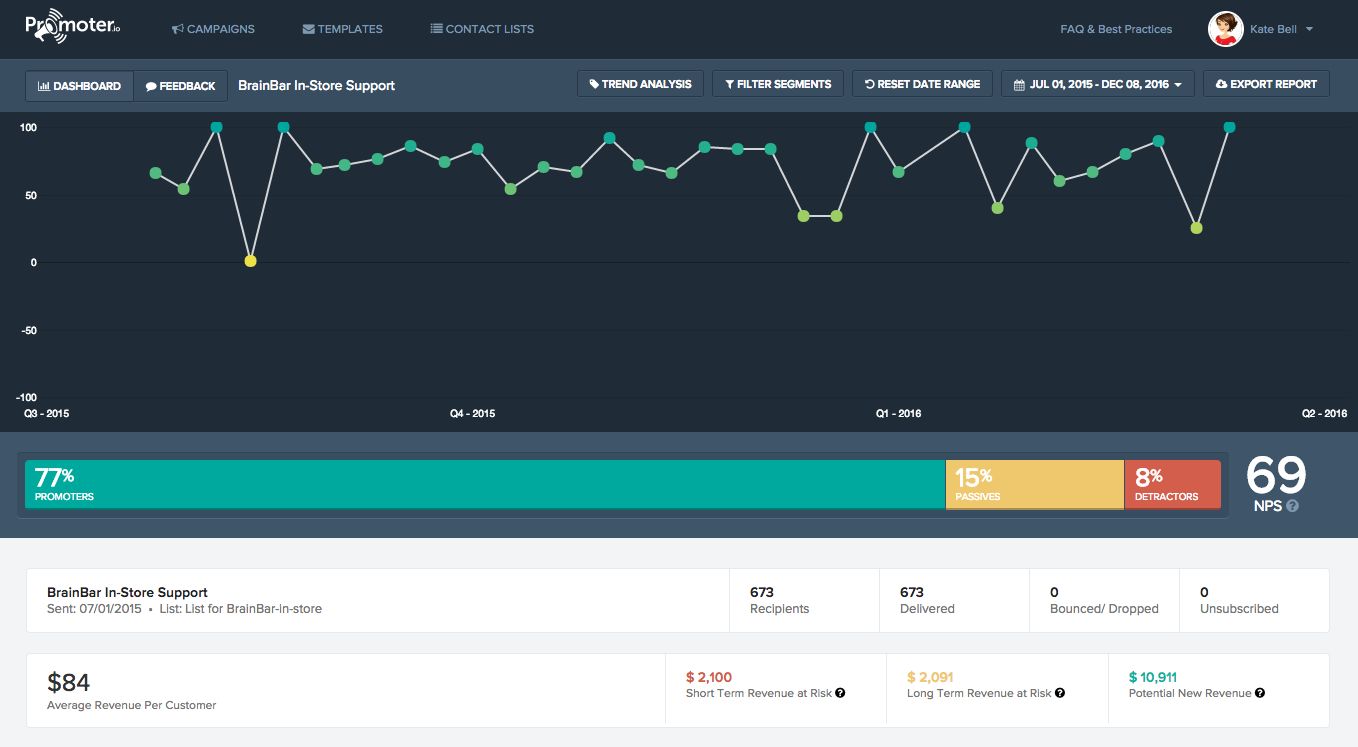Open the FAQ & Best Practices link

1116,29
